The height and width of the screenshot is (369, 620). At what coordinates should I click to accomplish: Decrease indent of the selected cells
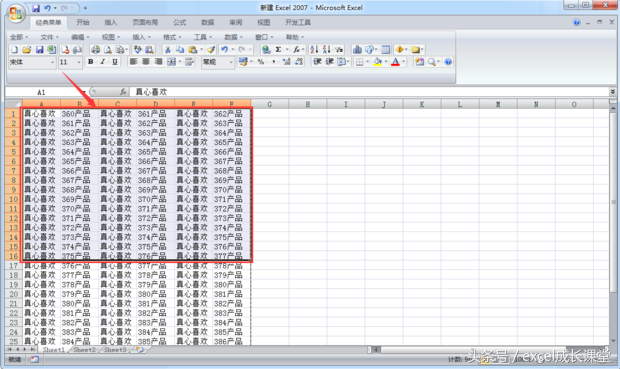(x=317, y=62)
